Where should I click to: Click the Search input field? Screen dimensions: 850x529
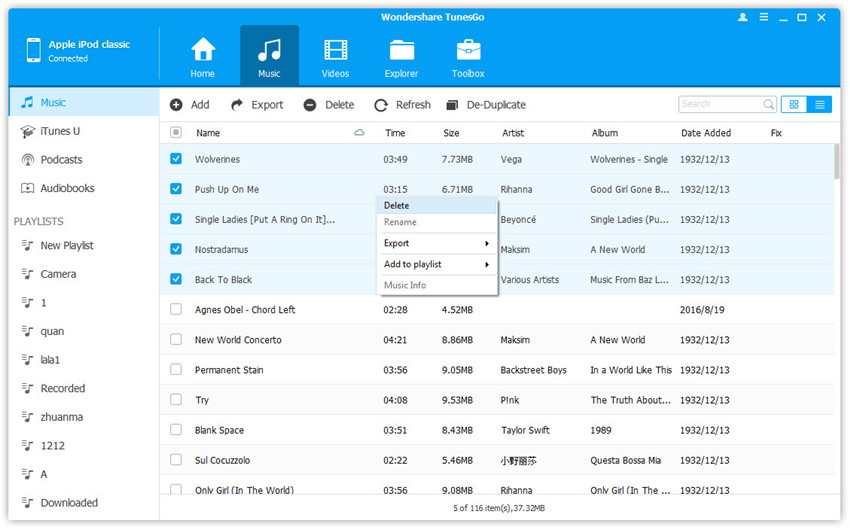click(720, 104)
